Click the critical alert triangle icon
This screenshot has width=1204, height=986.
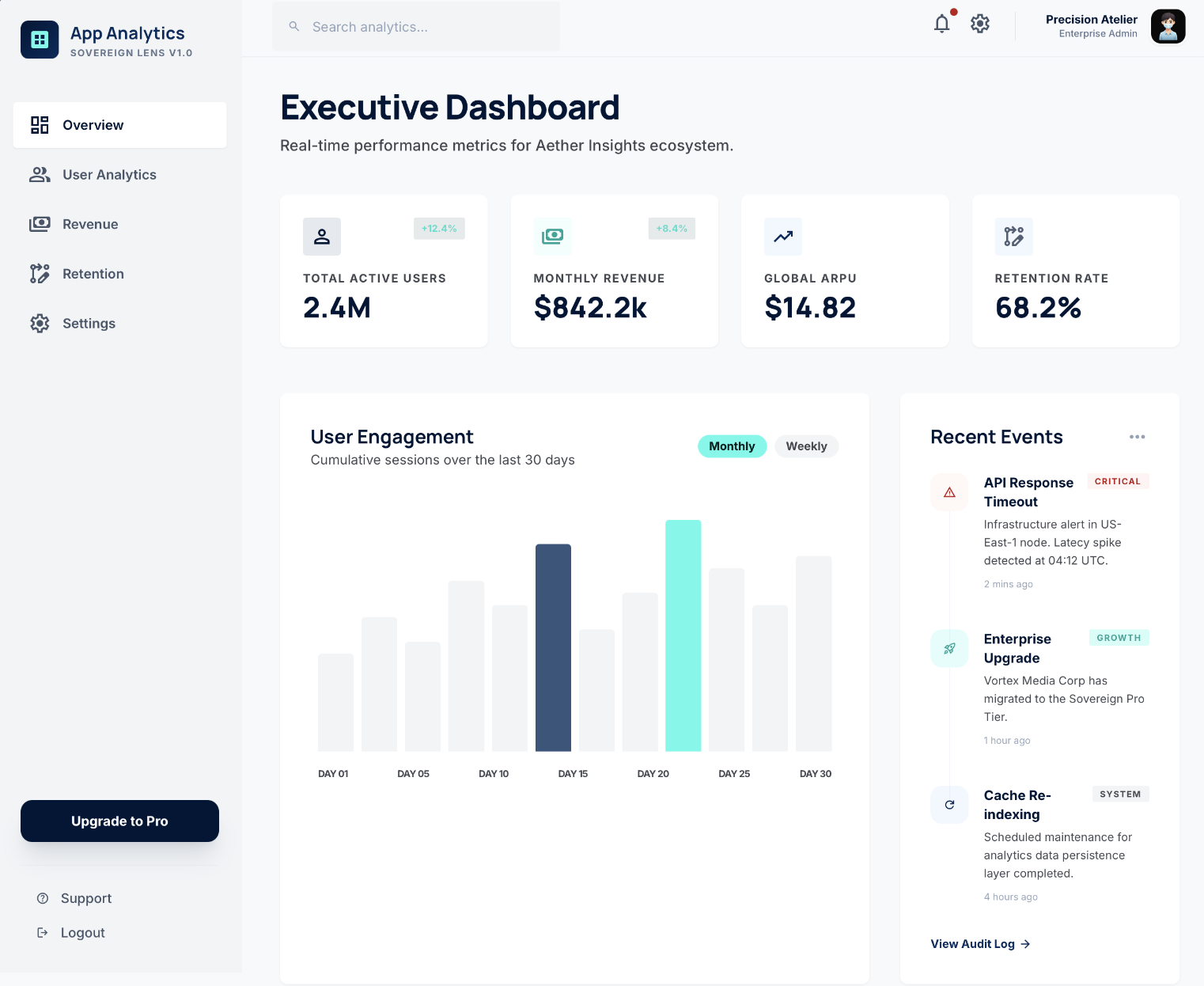949,491
